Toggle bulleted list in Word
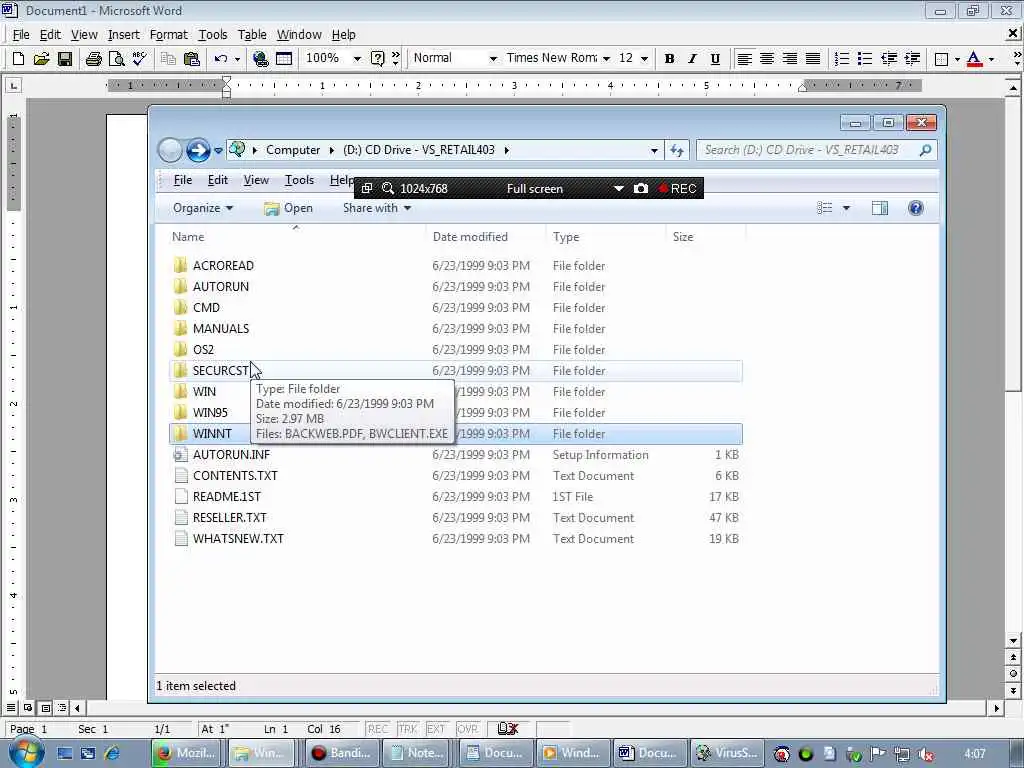1024x768 pixels. [x=865, y=59]
